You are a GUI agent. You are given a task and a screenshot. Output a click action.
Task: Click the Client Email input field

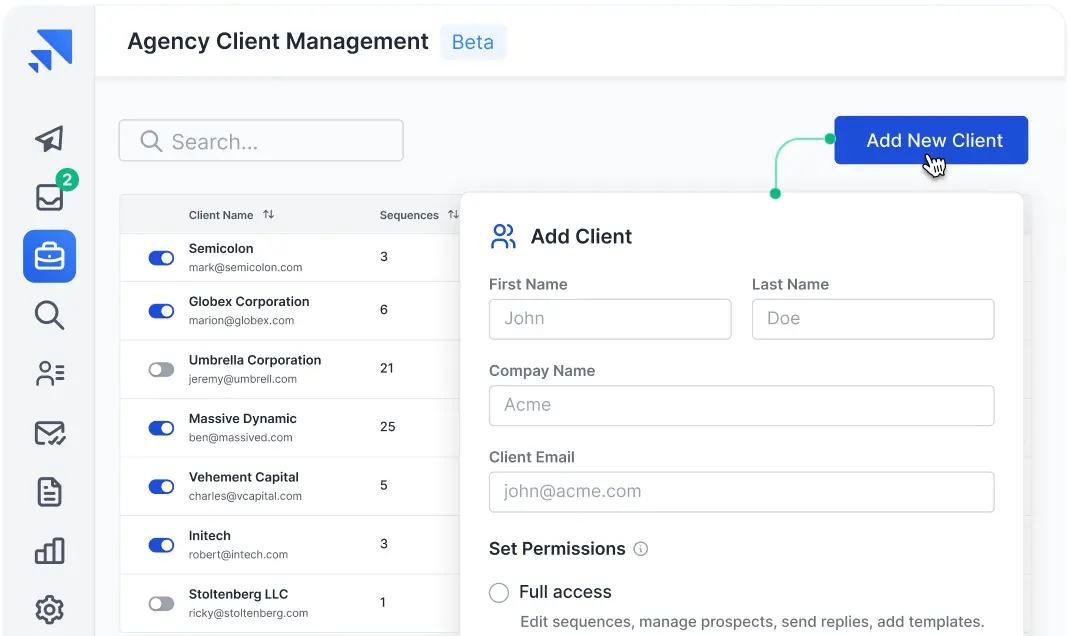coord(741,492)
